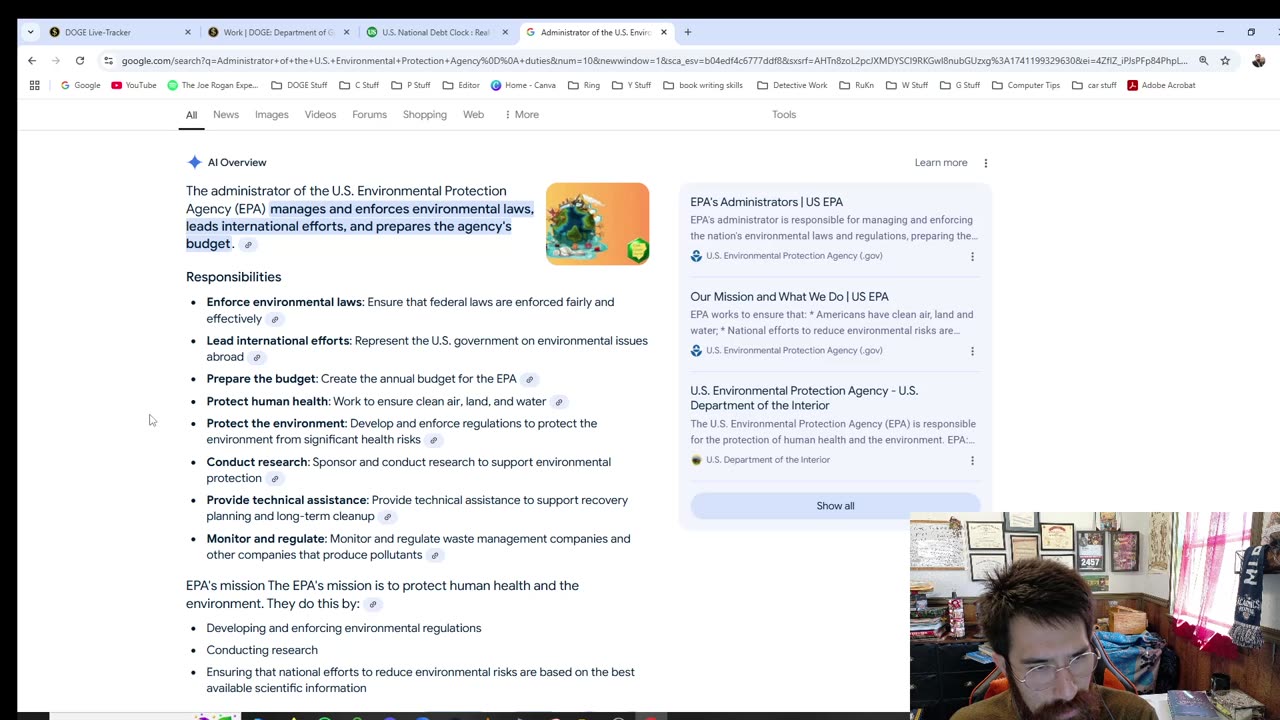The width and height of the screenshot is (1280, 720).
Task: Close the U.S. National Debt Clock tab
Action: (505, 32)
